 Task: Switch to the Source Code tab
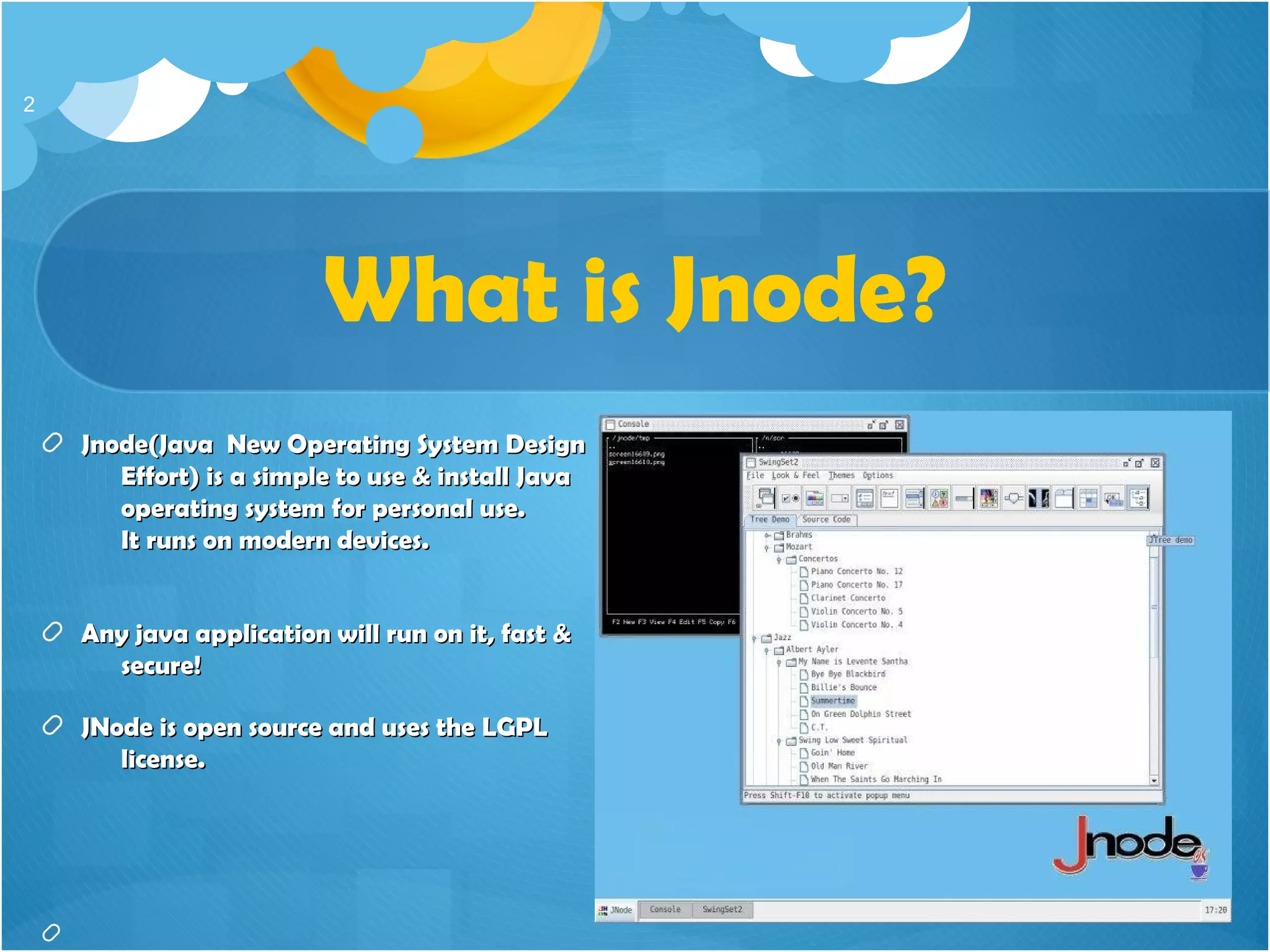click(826, 519)
